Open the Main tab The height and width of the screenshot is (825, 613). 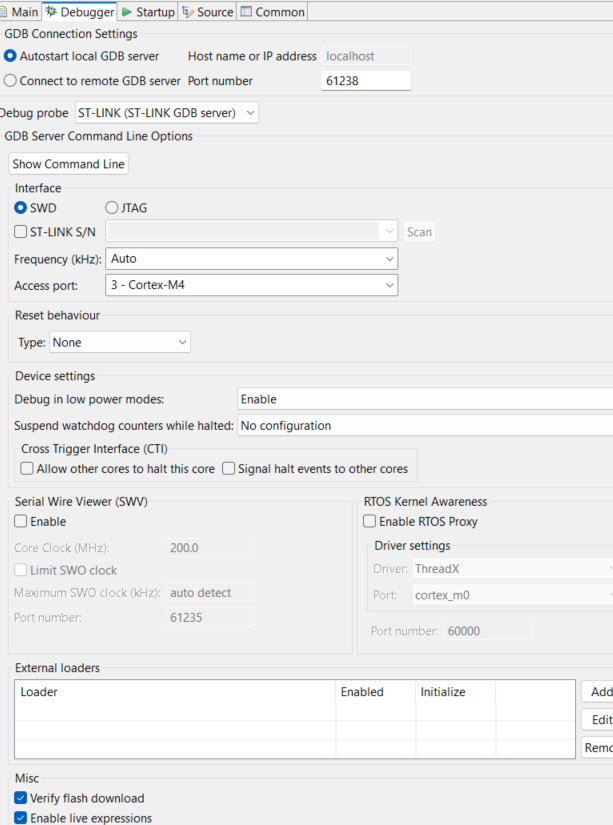pyautogui.click(x=21, y=12)
